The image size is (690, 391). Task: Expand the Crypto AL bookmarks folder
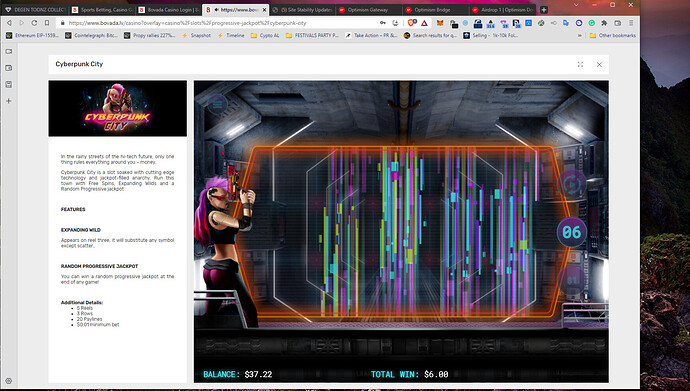(265, 35)
